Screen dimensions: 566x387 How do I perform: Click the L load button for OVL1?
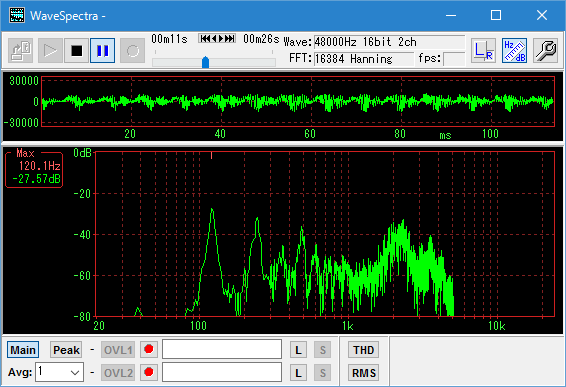pyautogui.click(x=299, y=350)
